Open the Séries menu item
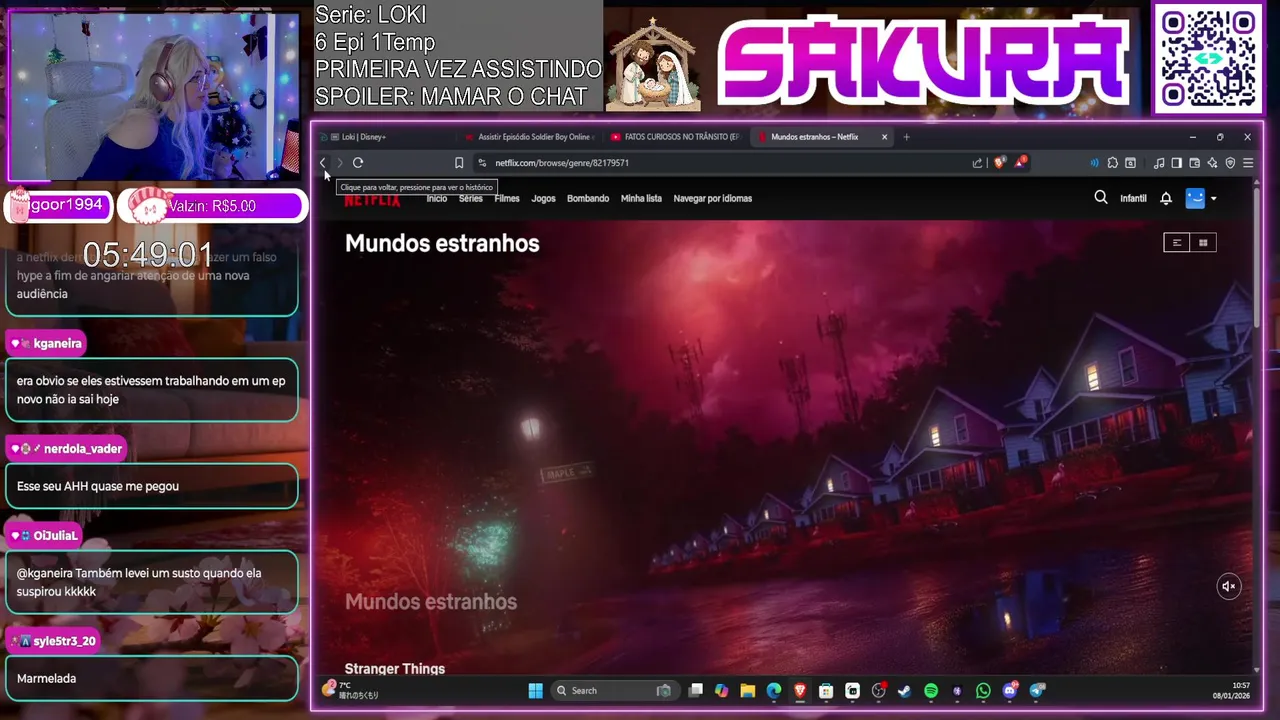This screenshot has height=720, width=1280. [471, 198]
